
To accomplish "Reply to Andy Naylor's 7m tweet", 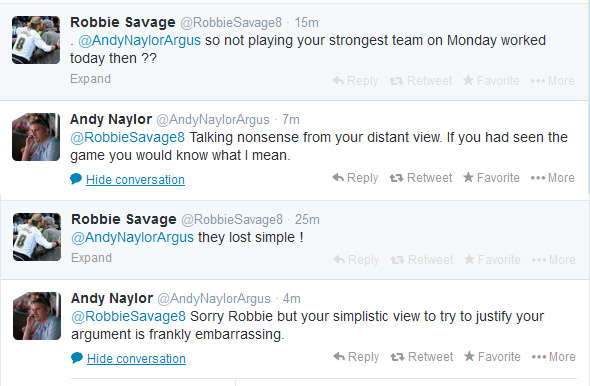I will point(355,178).
